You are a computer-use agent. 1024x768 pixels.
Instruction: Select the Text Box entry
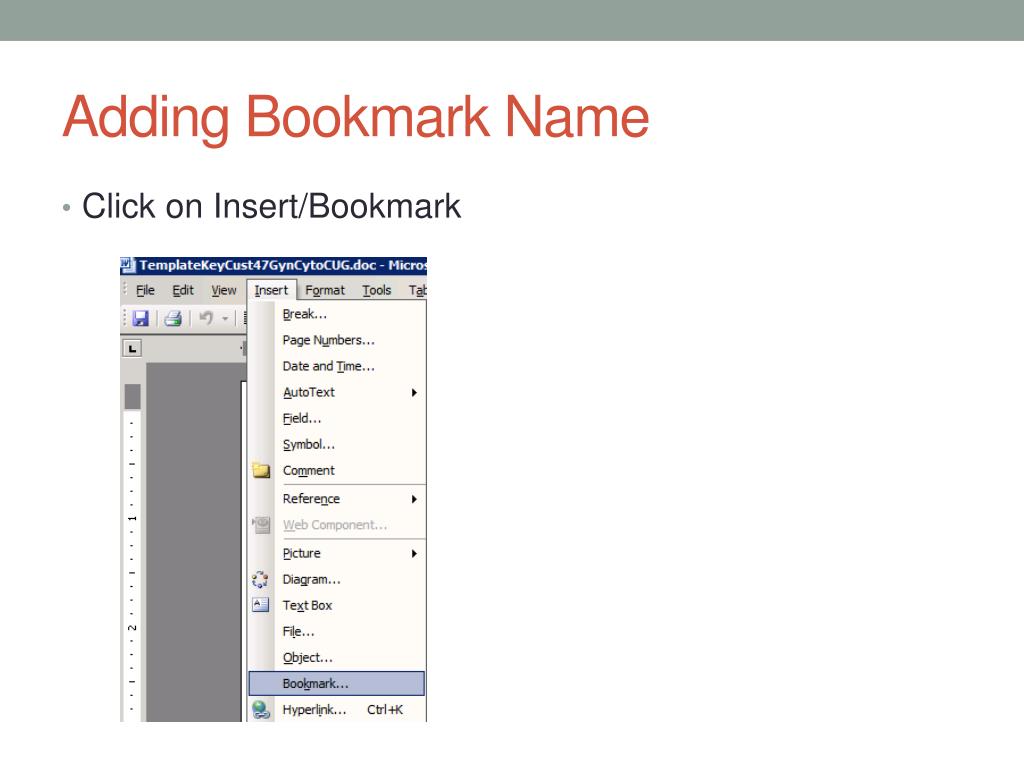pos(337,605)
